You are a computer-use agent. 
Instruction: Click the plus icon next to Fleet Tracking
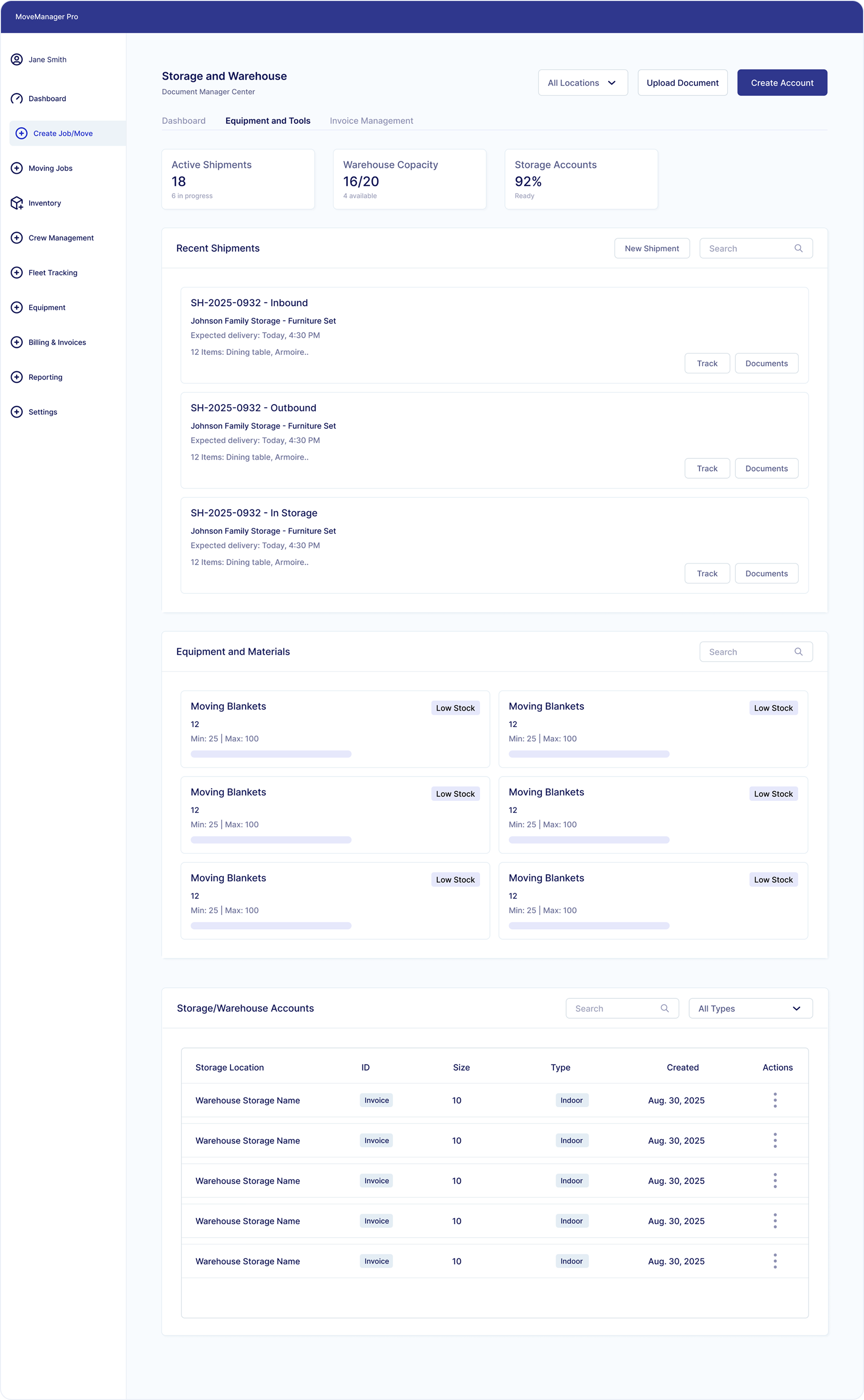point(17,273)
